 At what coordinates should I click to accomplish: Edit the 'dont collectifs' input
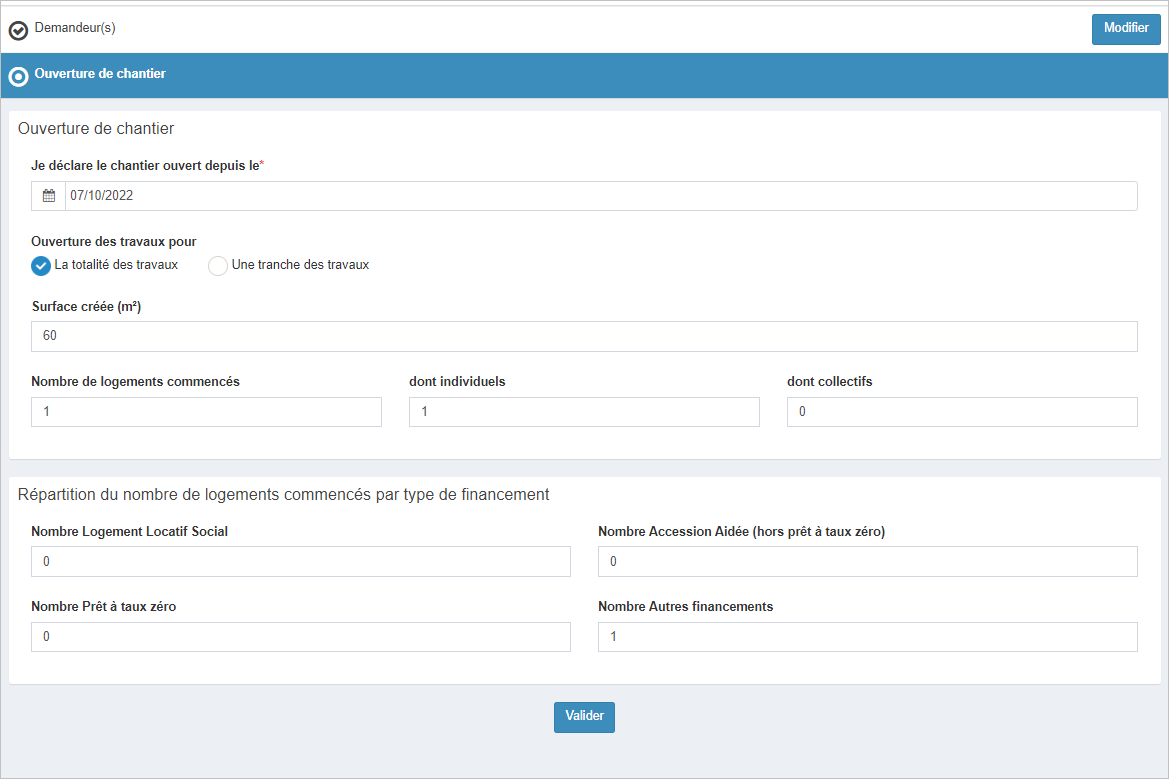pyautogui.click(x=962, y=412)
